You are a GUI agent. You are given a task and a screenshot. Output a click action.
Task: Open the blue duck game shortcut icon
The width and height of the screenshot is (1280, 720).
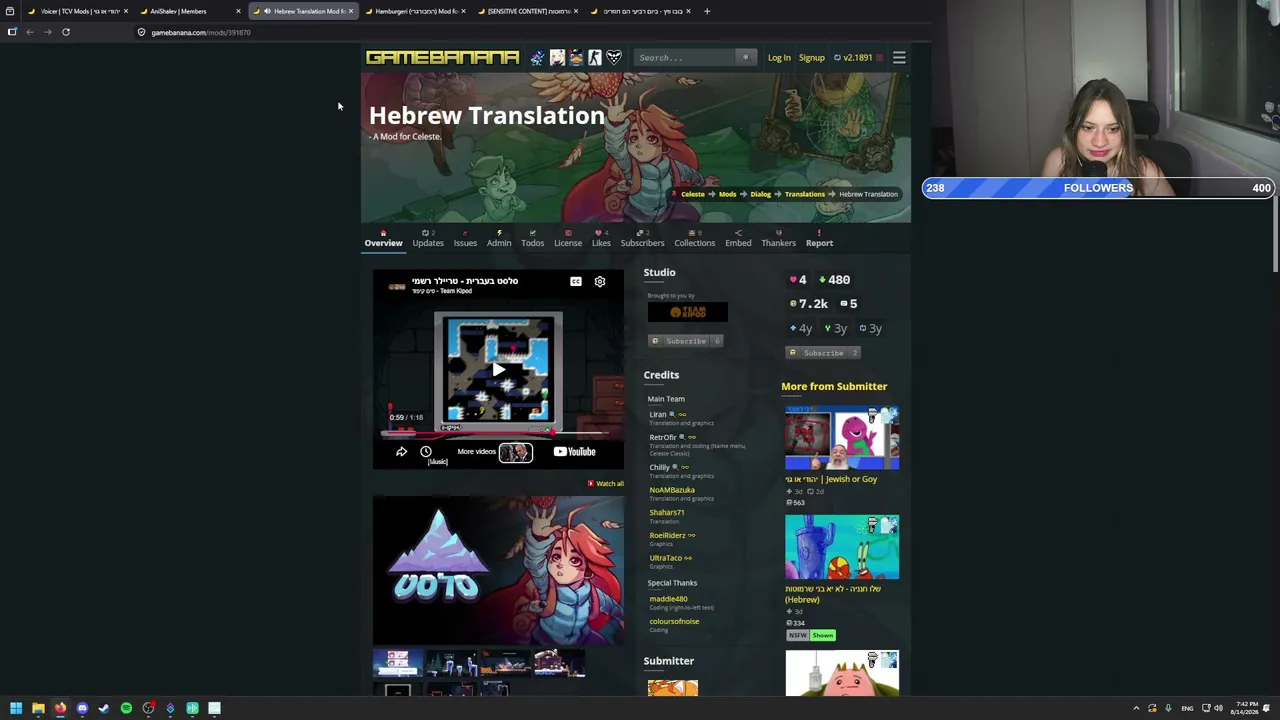coord(576,58)
